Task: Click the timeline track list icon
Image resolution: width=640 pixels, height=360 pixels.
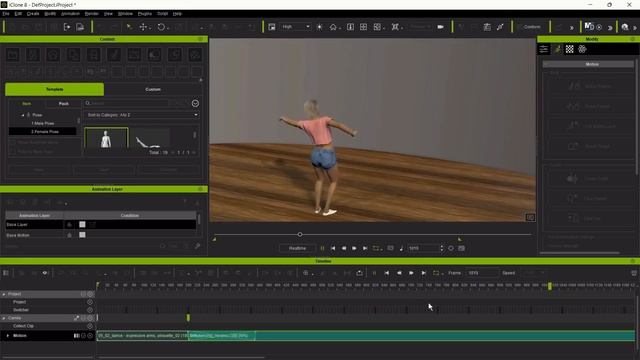Action: pyautogui.click(x=6, y=273)
